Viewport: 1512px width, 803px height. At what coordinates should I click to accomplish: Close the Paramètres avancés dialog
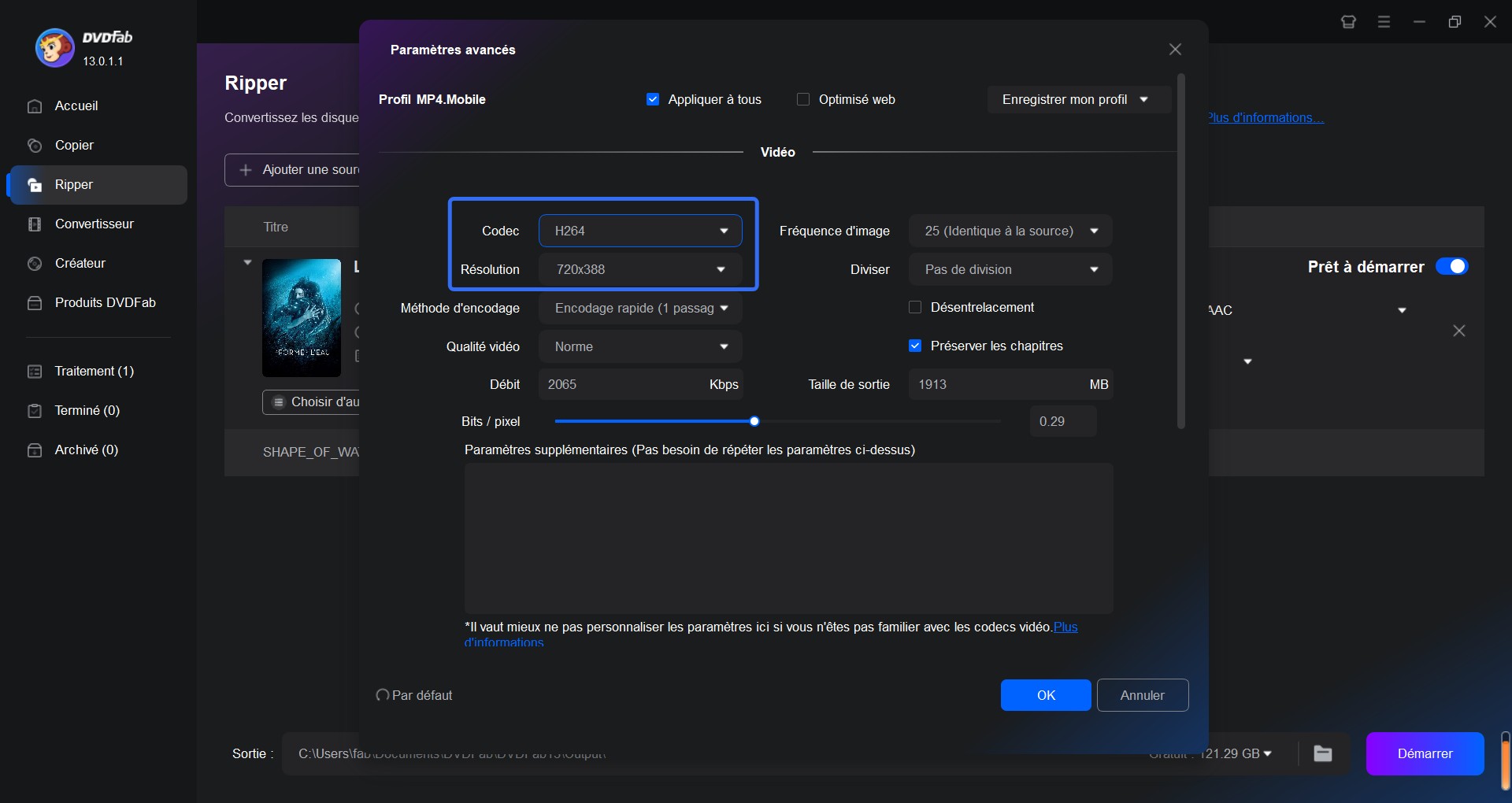pyautogui.click(x=1175, y=50)
